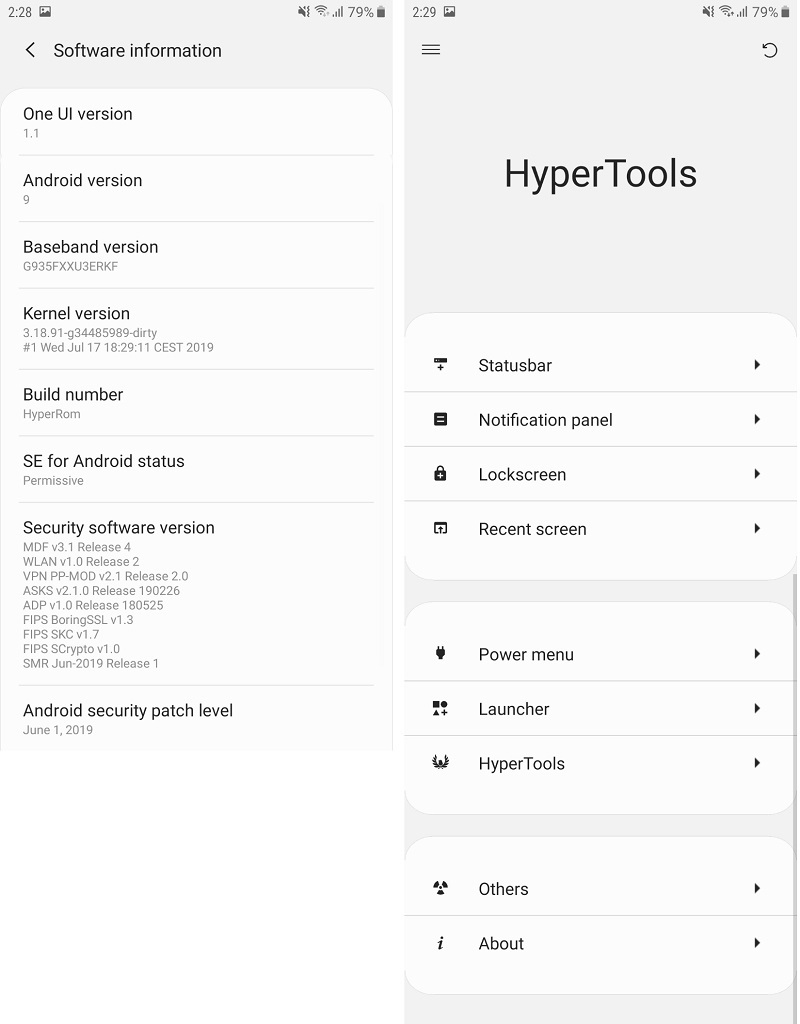Tap the image notification icon beside 2:28

pyautogui.click(x=45, y=11)
